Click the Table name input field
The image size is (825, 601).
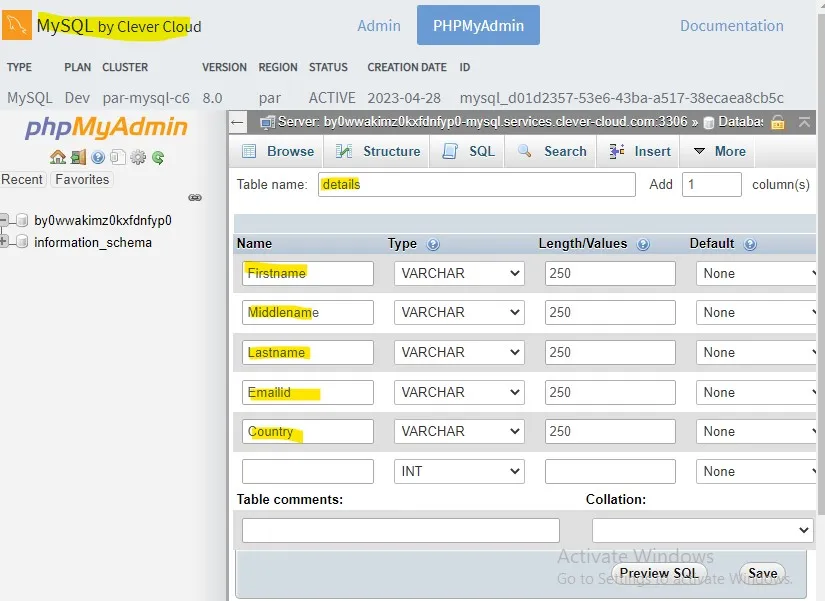(x=477, y=184)
